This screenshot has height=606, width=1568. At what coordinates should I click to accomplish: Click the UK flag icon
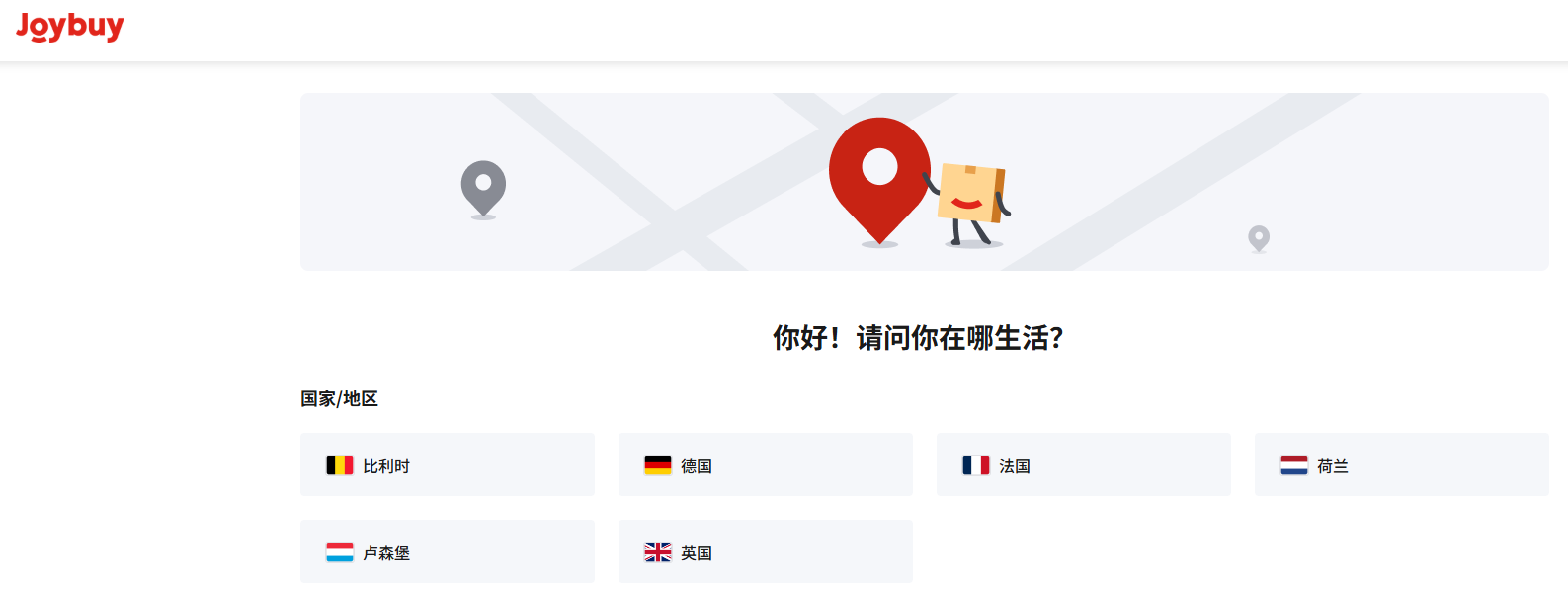[658, 552]
